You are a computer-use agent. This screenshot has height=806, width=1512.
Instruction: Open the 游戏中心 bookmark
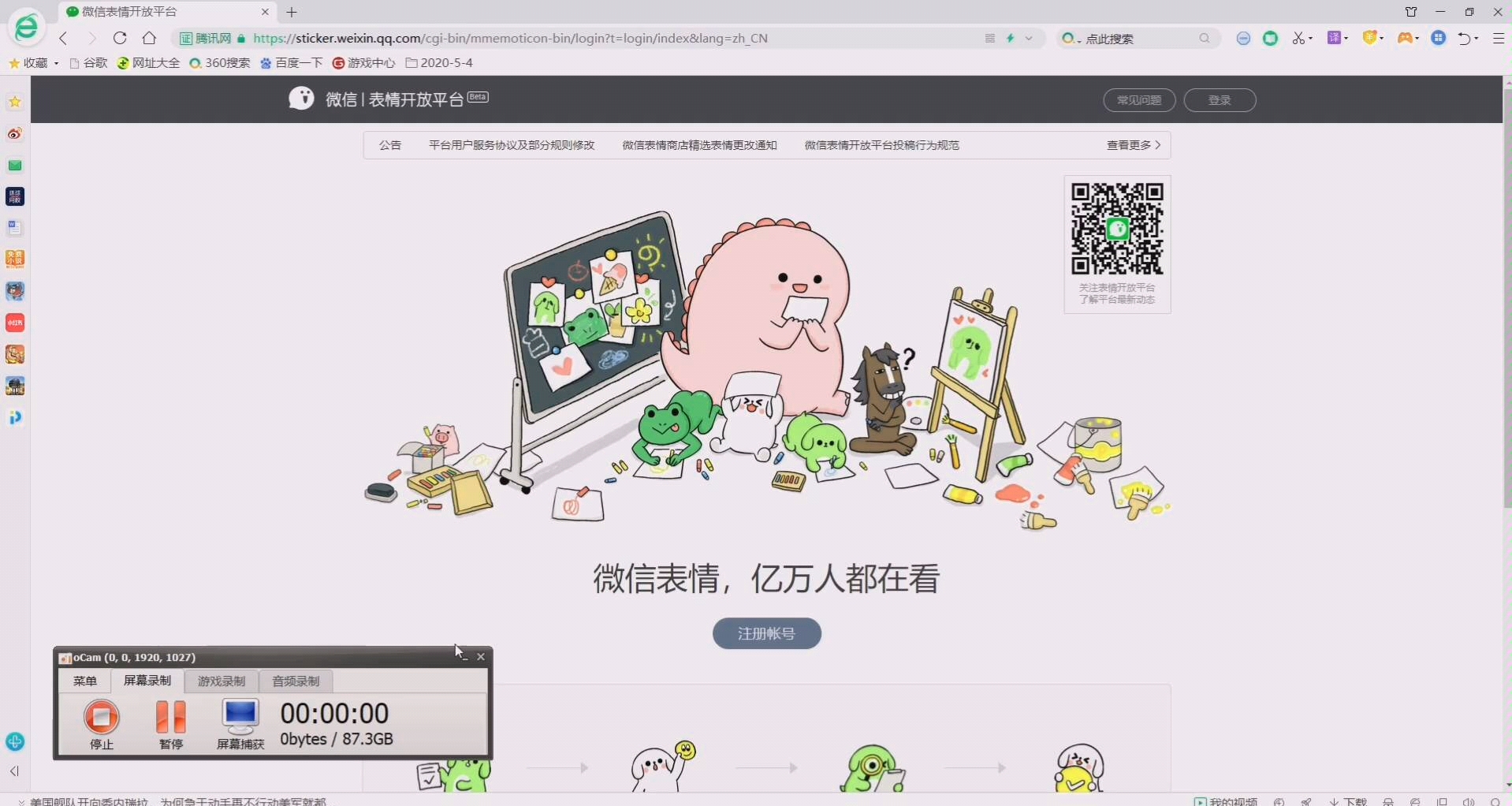pyautogui.click(x=363, y=62)
